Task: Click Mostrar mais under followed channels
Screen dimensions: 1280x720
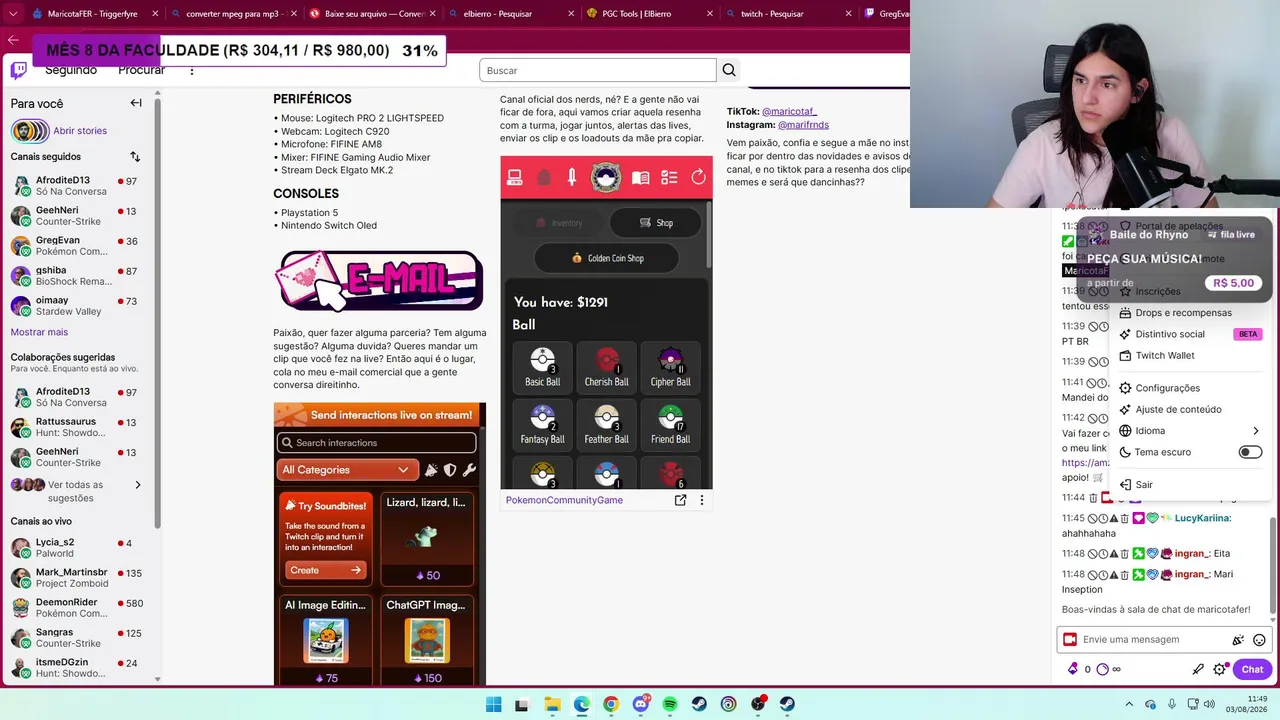Action: click(39, 332)
